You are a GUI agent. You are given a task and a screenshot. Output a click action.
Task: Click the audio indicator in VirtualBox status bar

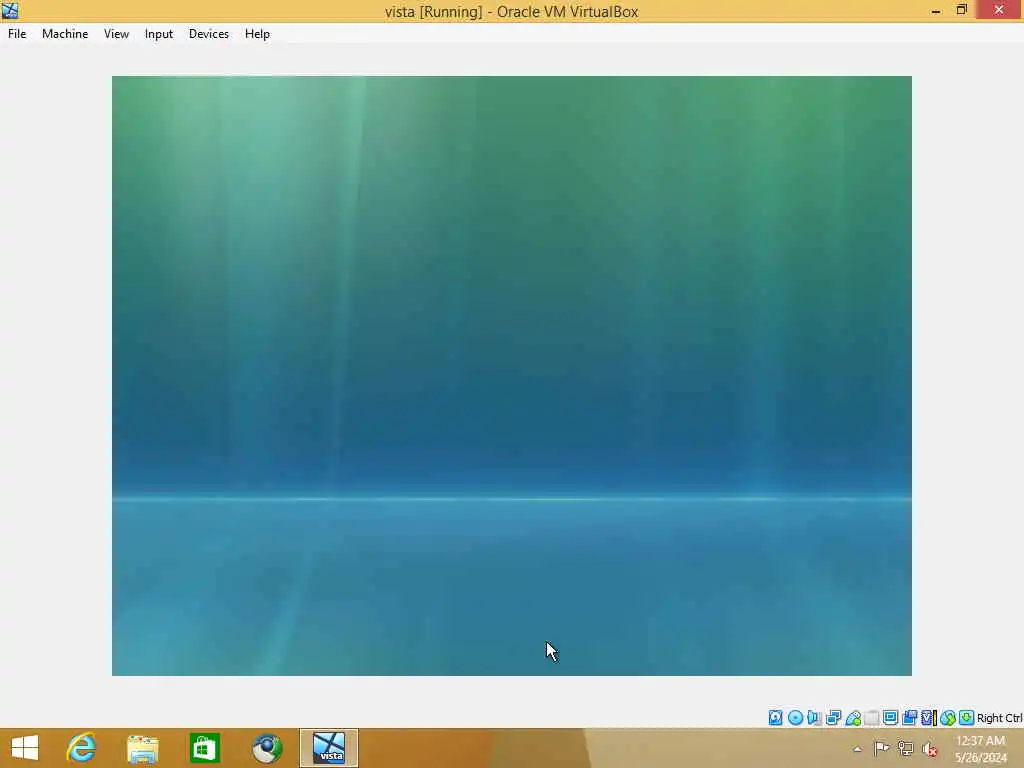[x=814, y=718]
